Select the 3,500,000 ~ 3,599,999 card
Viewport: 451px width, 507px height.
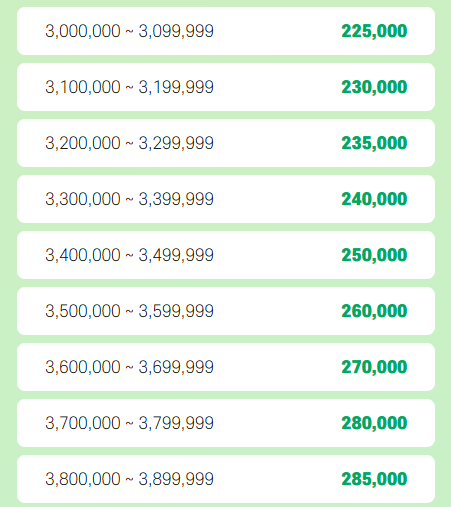[x=226, y=311]
